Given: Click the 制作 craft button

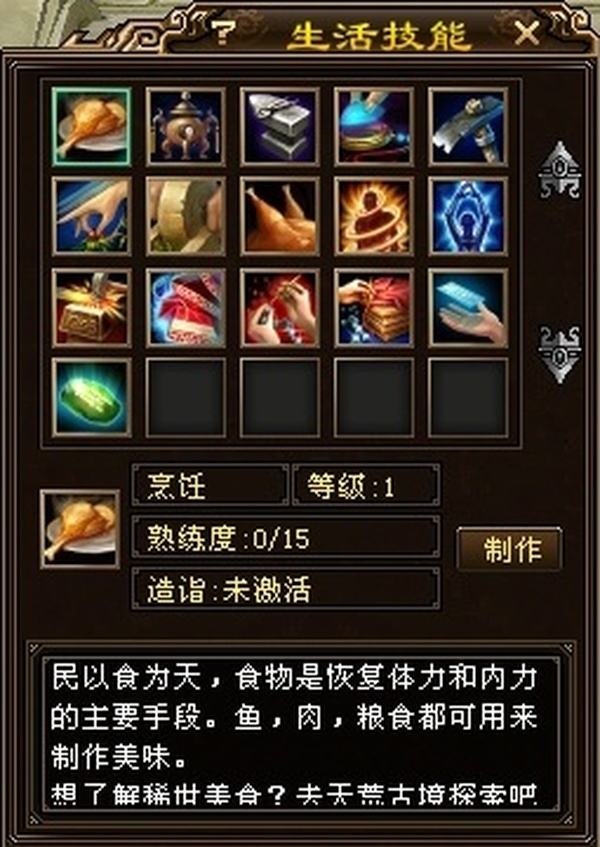Looking at the screenshot, I should (509, 549).
